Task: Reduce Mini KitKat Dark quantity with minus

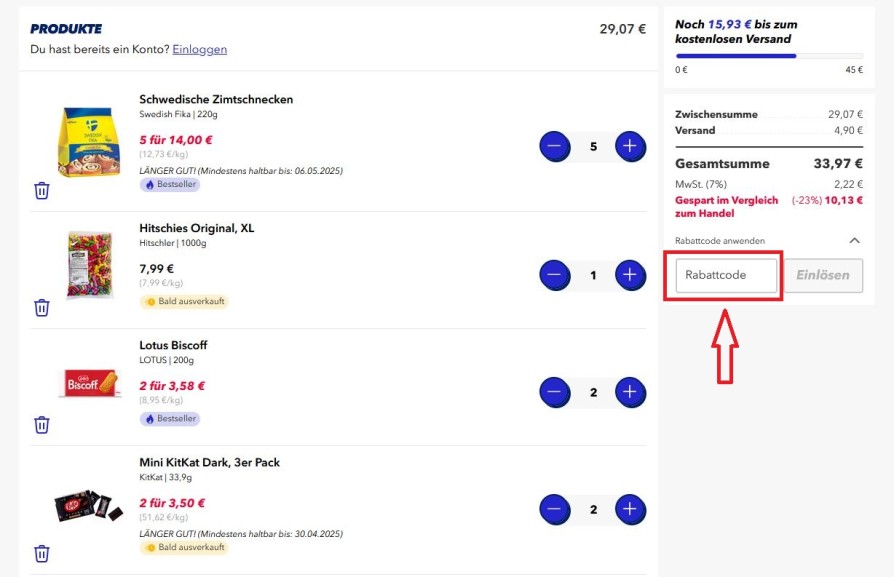Action: (555, 509)
